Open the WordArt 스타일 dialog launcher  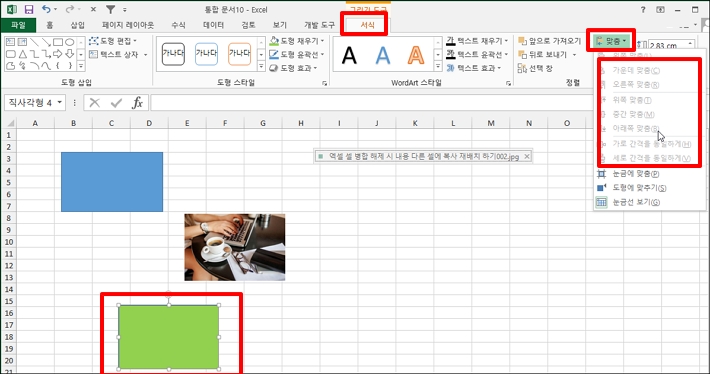[509, 83]
